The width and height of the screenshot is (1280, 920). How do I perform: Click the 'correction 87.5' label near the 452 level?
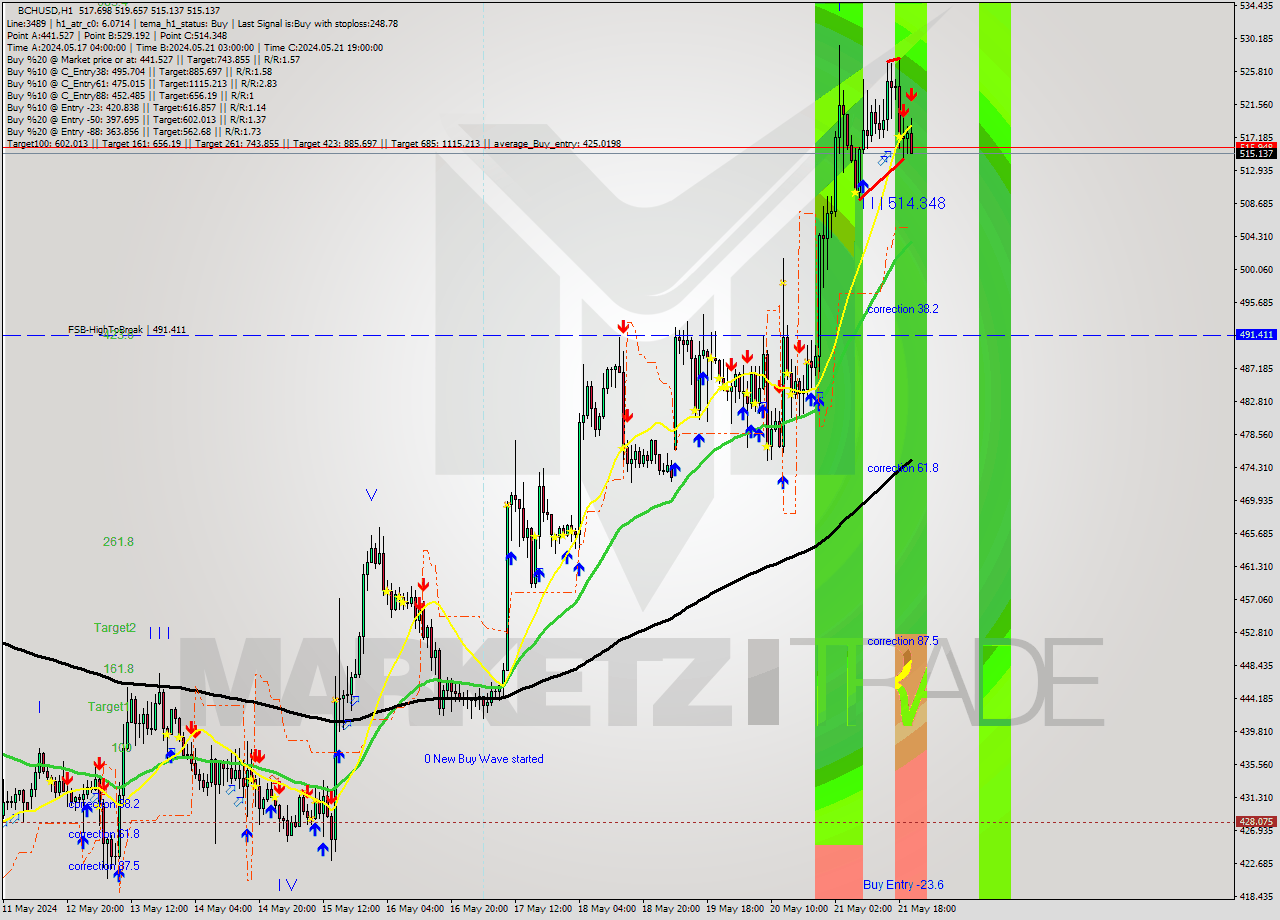pos(903,641)
